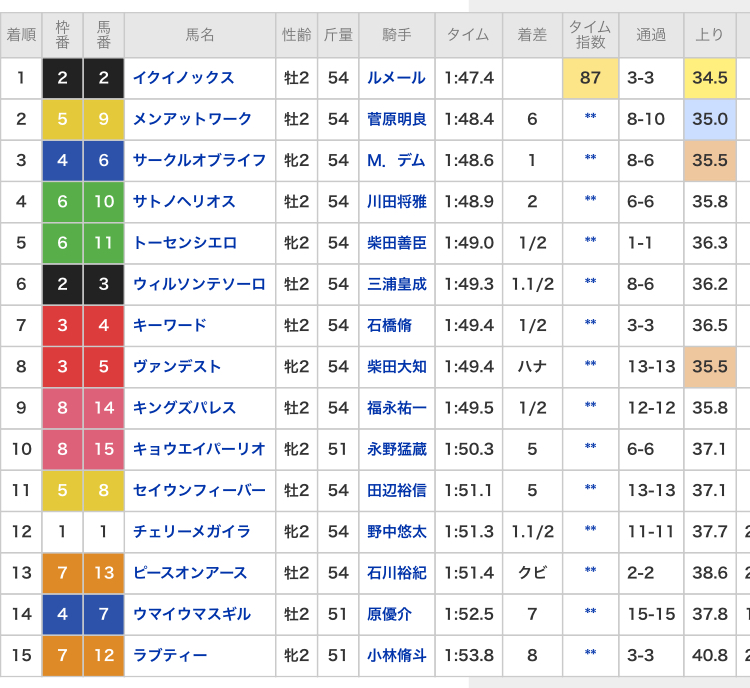
Task: Click jockey name 菅原明良
Action: [396, 119]
